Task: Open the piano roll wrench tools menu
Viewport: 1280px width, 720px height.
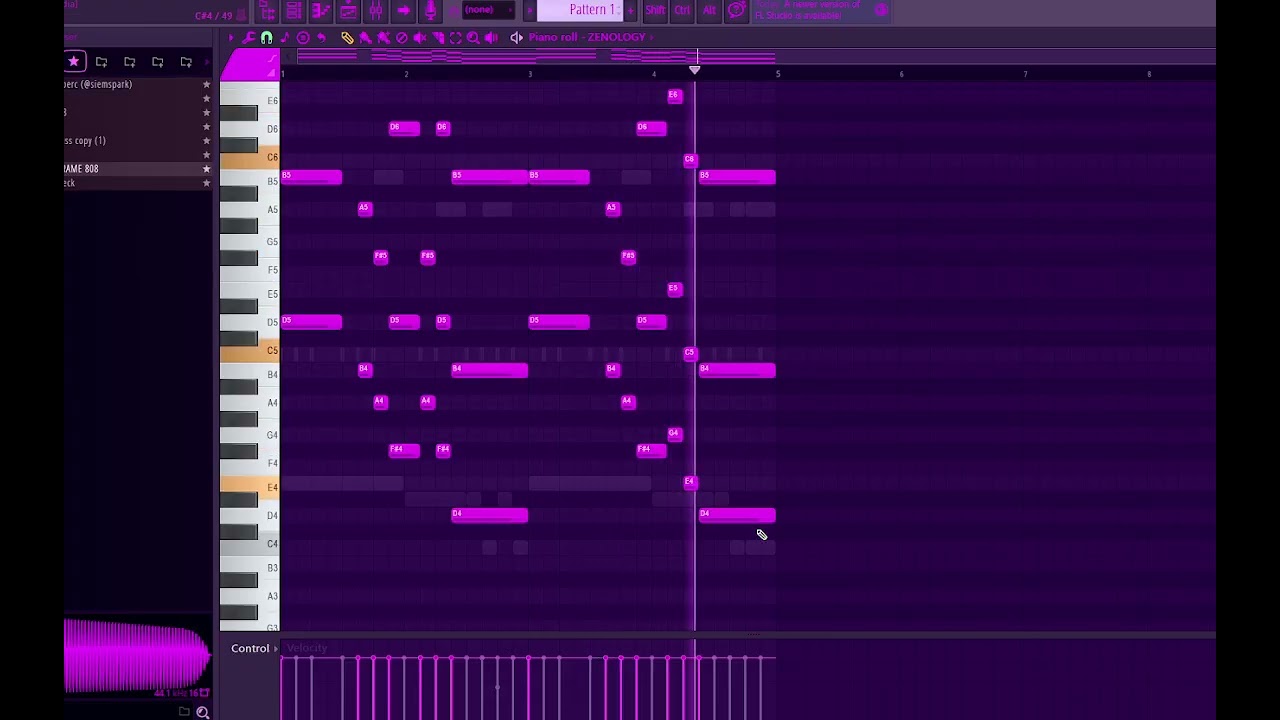Action: tap(248, 37)
